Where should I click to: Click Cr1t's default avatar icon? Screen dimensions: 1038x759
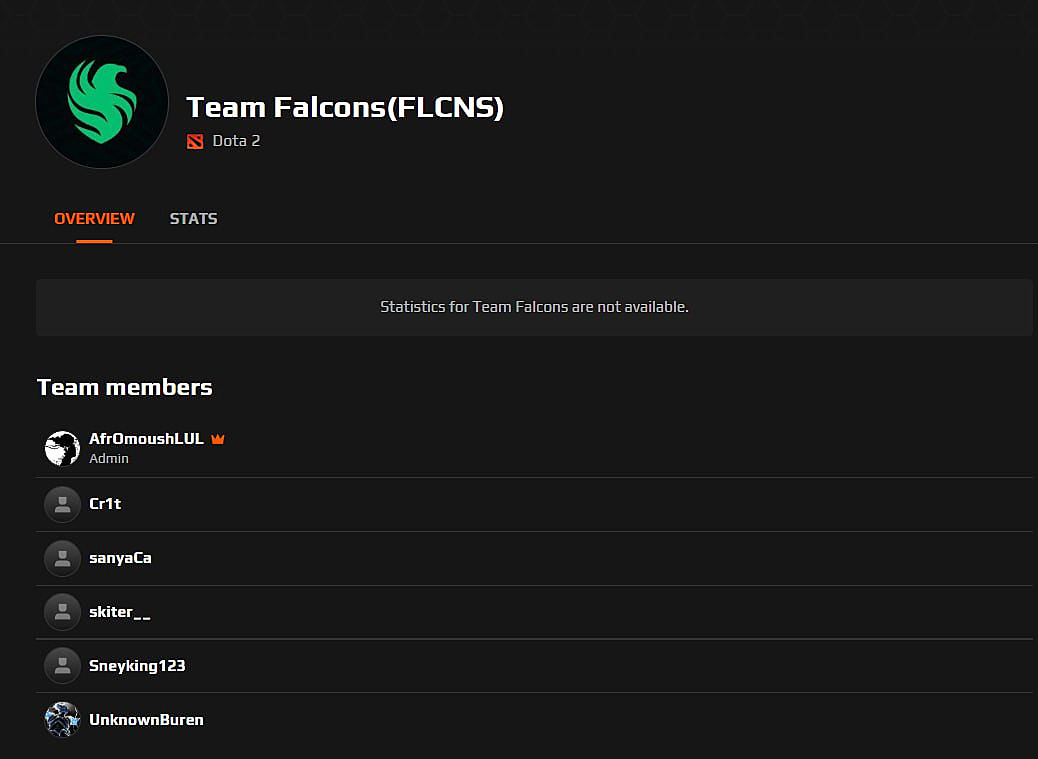62,504
